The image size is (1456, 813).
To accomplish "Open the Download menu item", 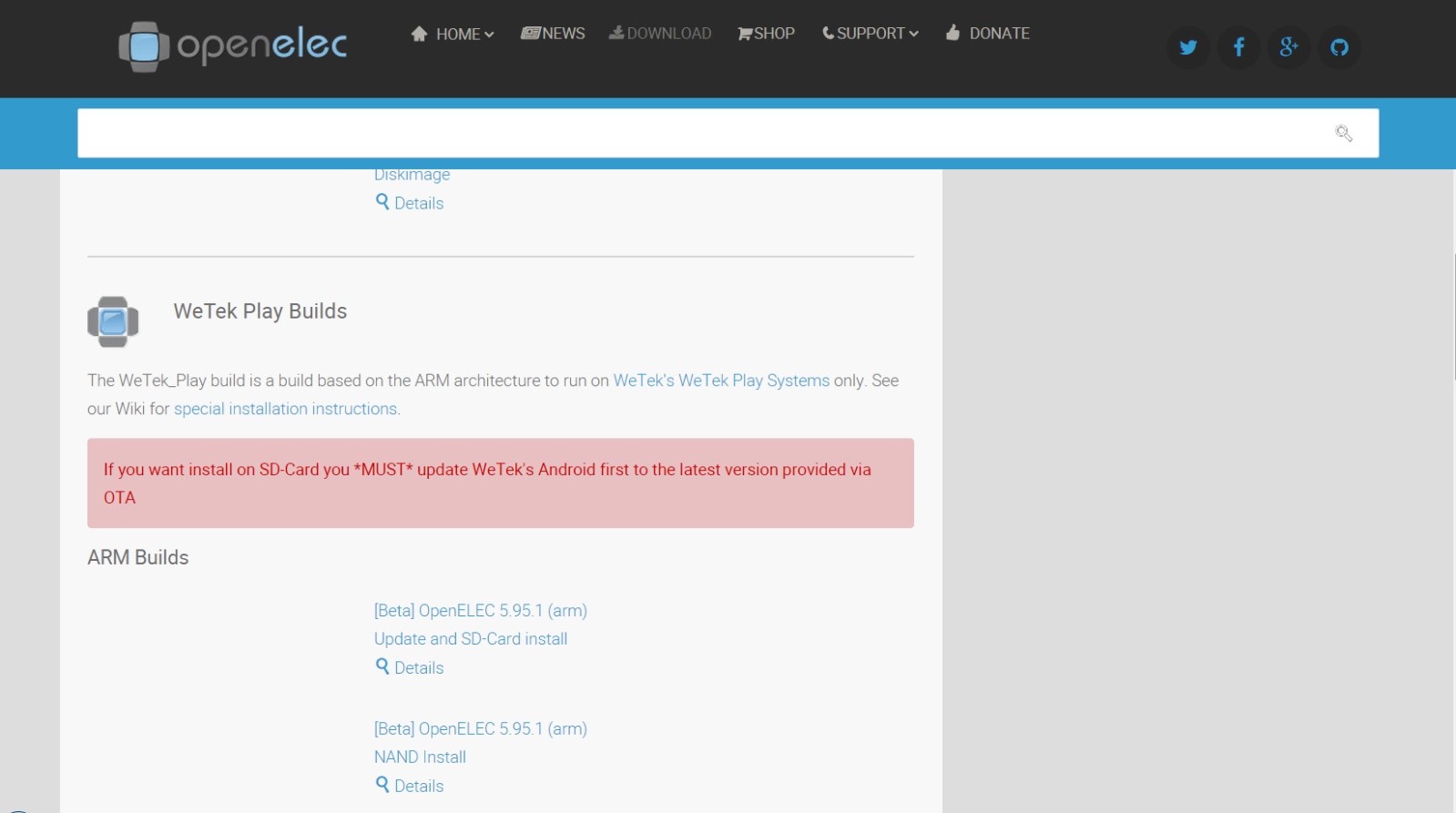I will (x=660, y=34).
